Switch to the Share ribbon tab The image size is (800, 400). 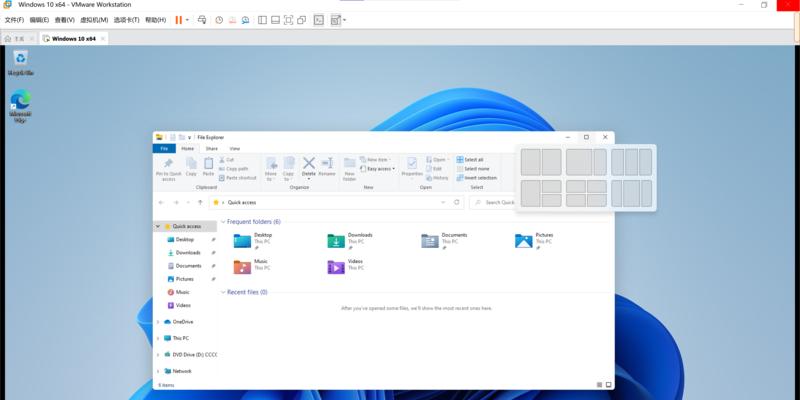212,148
